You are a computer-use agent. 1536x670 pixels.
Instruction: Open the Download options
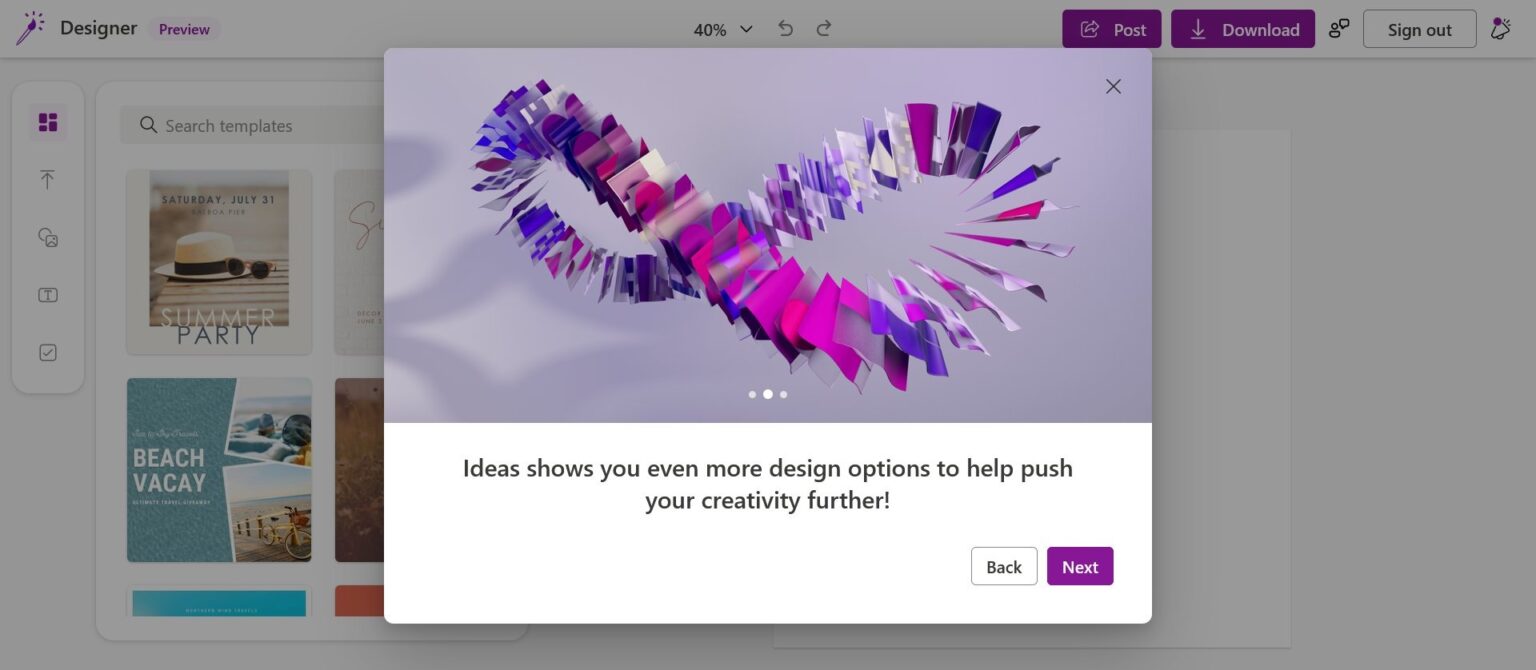[1243, 29]
